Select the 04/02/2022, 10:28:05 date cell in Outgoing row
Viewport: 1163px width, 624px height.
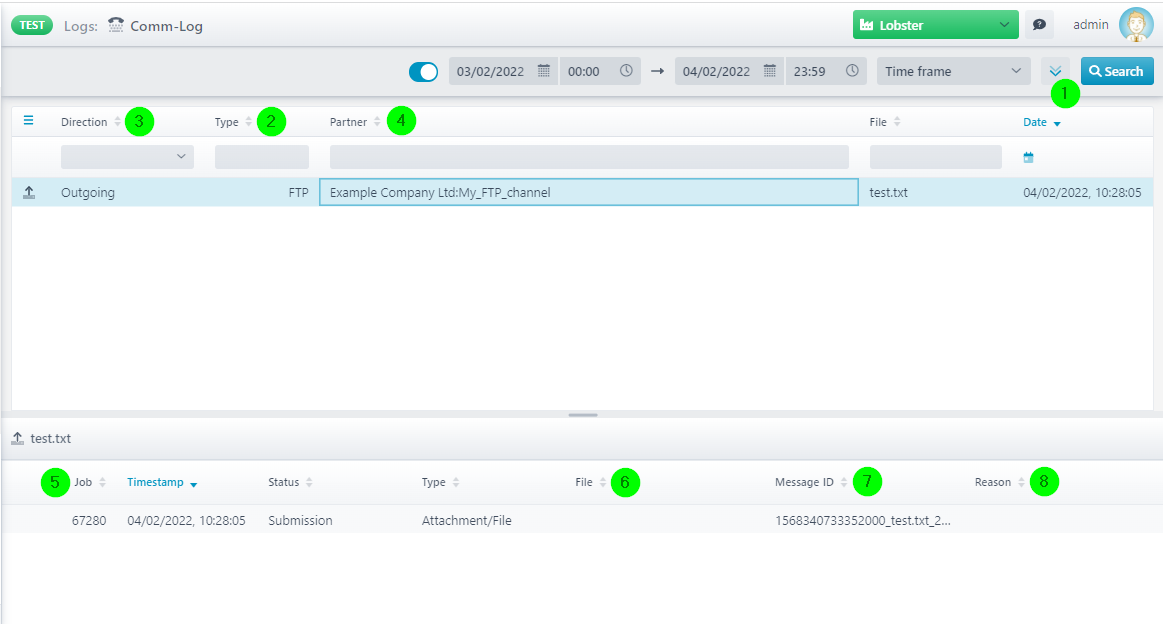(1082, 192)
